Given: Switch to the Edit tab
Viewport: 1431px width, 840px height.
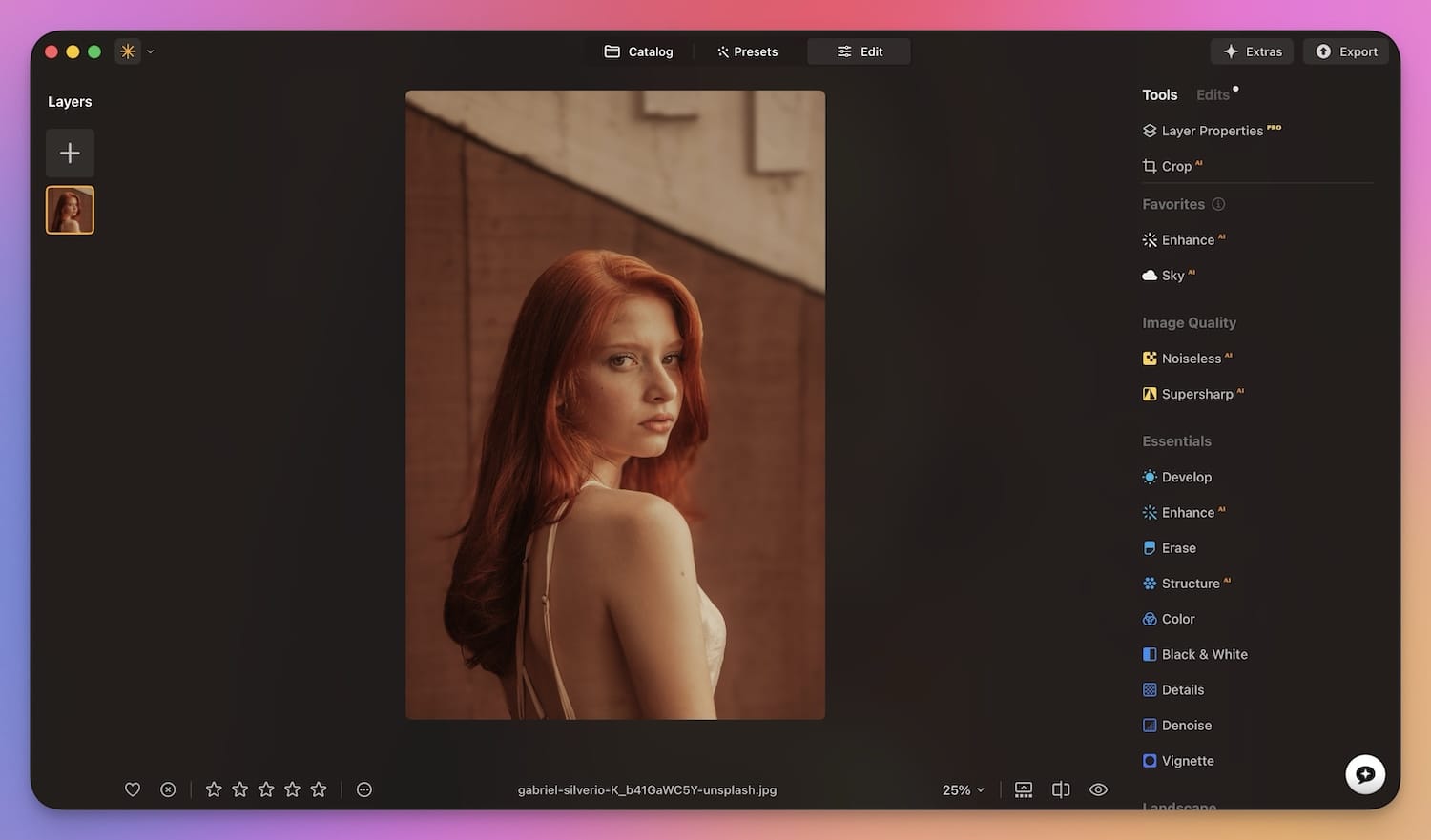Looking at the screenshot, I should click(859, 51).
